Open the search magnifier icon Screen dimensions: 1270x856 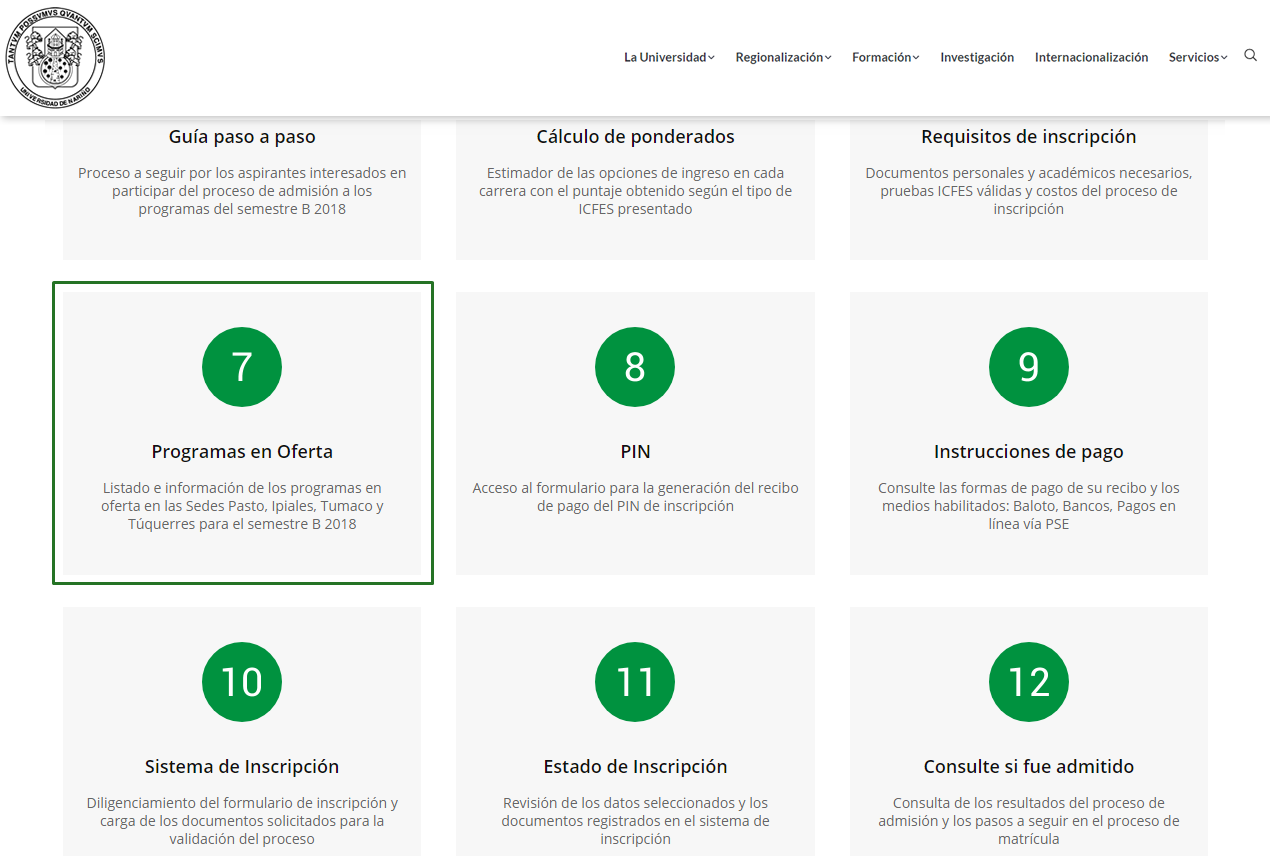point(1250,56)
